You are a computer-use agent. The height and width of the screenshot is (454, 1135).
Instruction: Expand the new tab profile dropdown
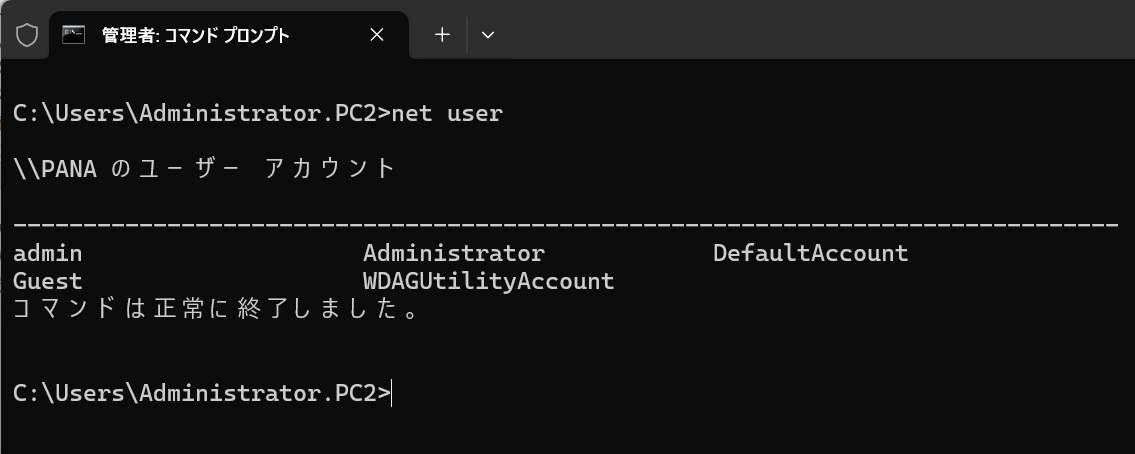(488, 35)
